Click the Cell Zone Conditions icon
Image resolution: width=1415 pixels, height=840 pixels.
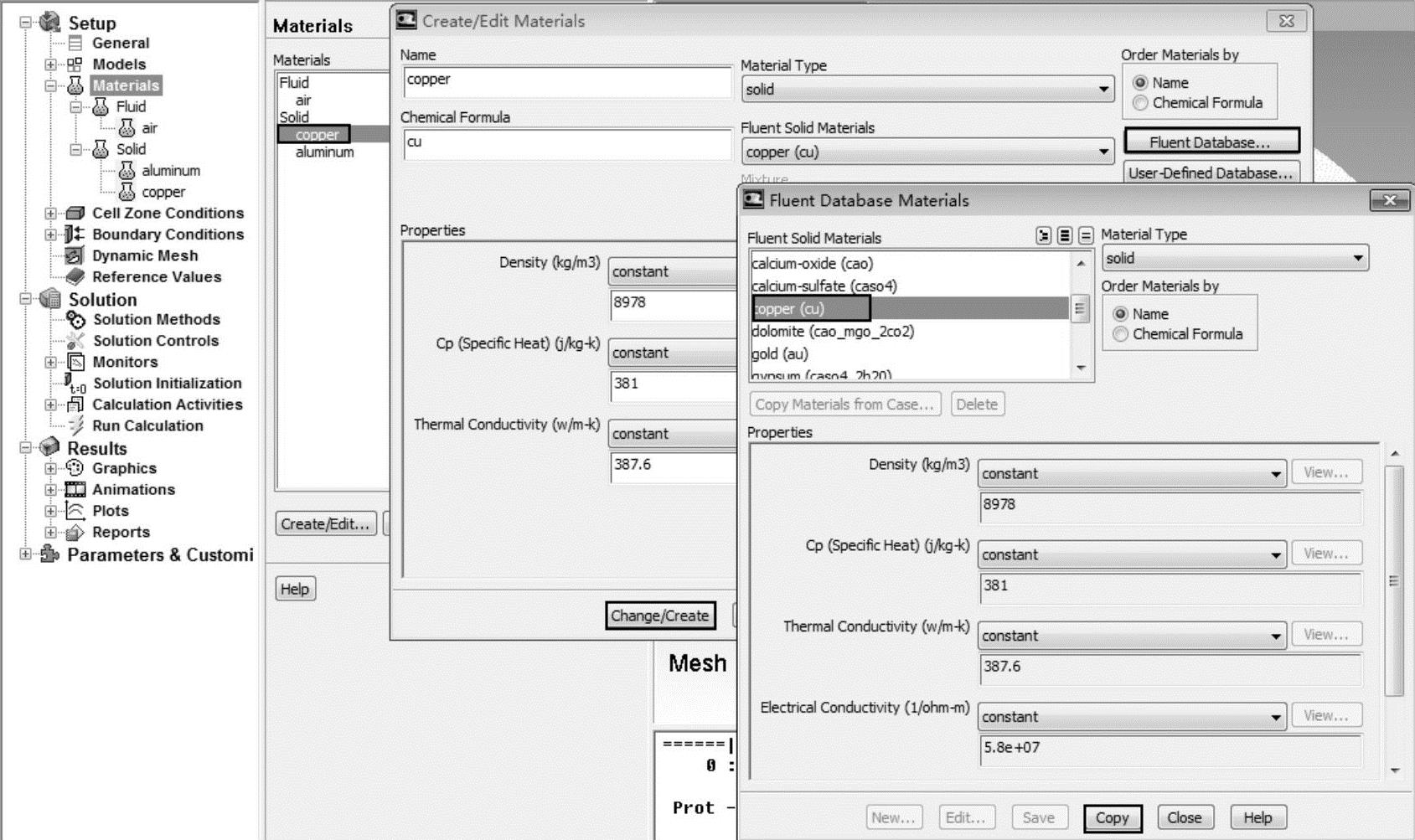pyautogui.click(x=75, y=213)
